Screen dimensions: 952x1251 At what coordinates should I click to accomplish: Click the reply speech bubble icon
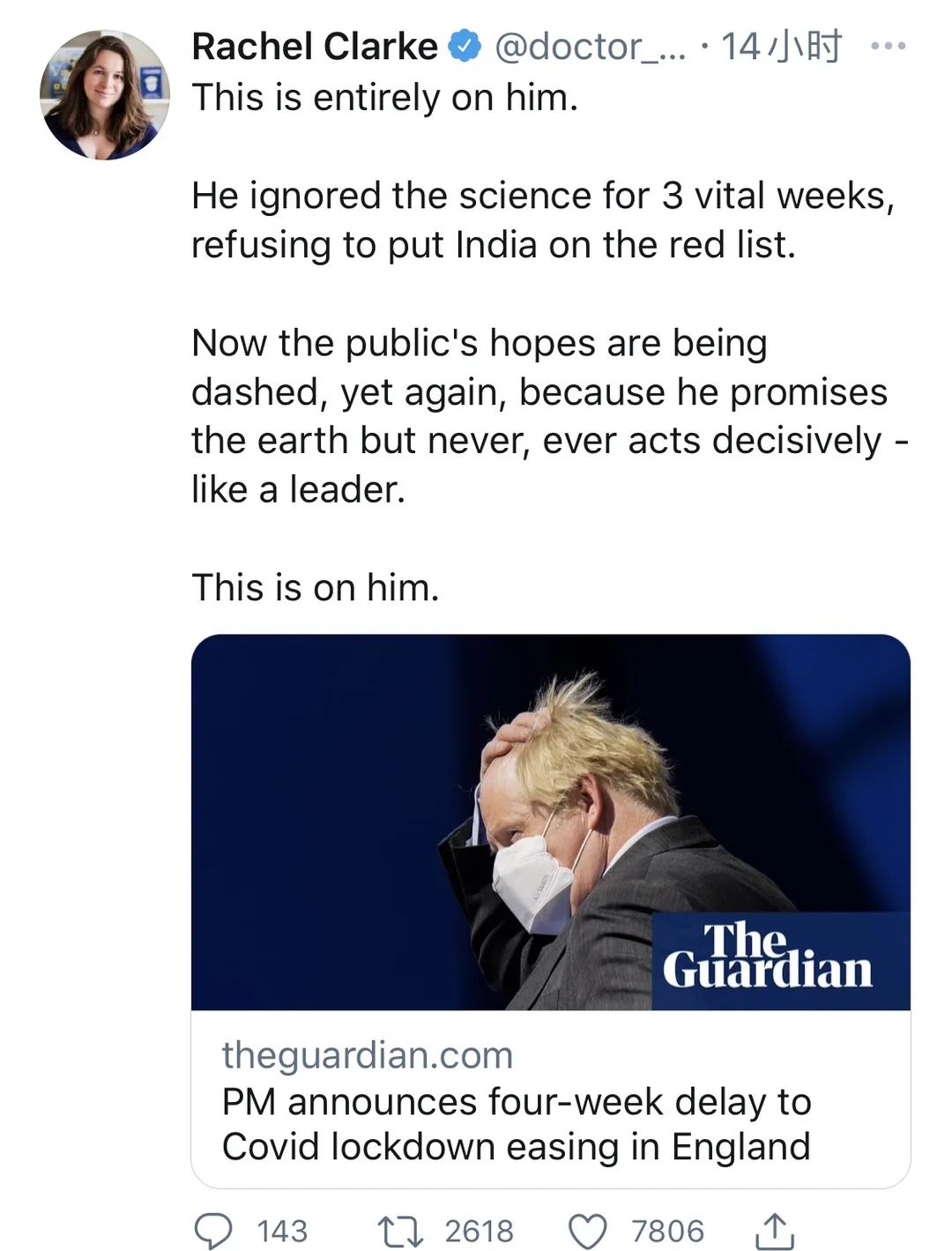(212, 1230)
